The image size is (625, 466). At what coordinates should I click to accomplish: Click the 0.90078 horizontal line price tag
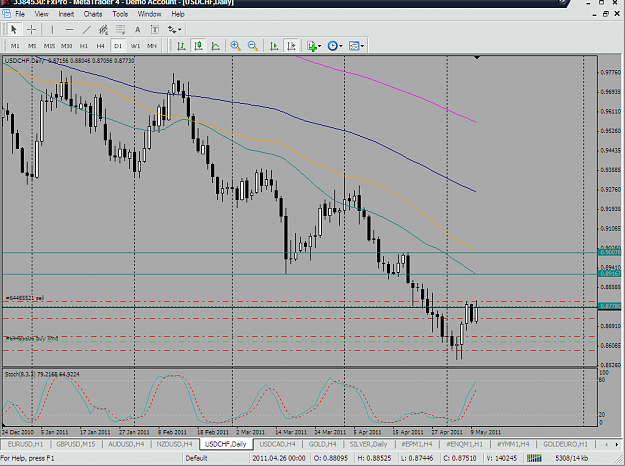610,252
